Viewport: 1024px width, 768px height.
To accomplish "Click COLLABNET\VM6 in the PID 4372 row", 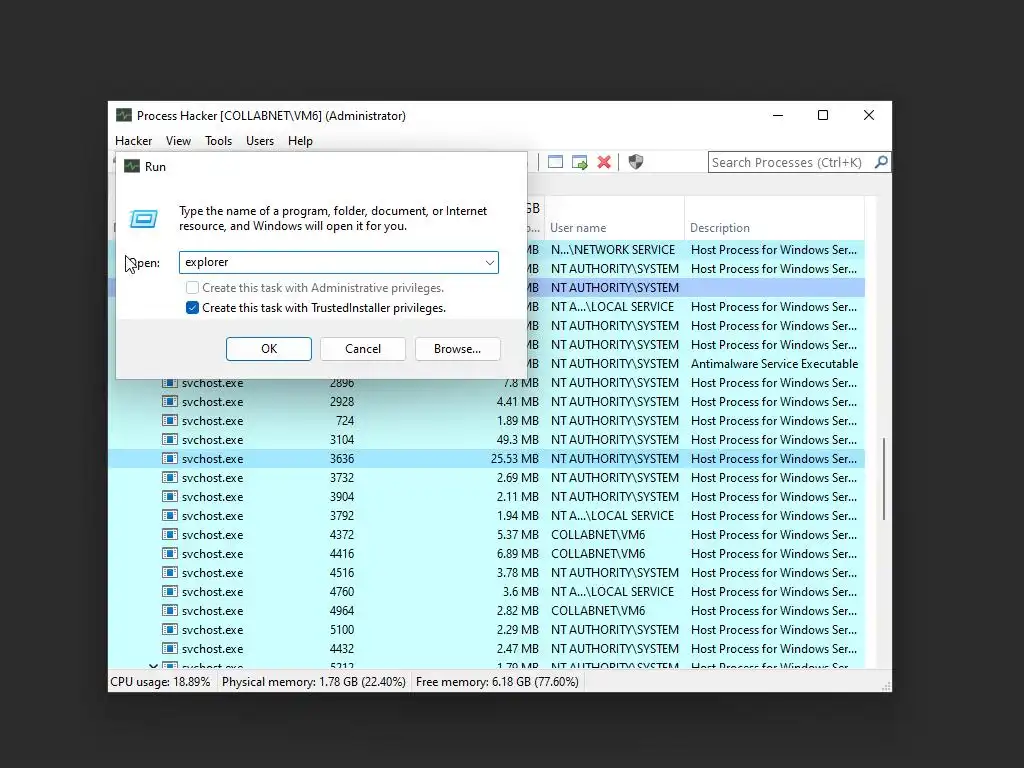I will (598, 534).
